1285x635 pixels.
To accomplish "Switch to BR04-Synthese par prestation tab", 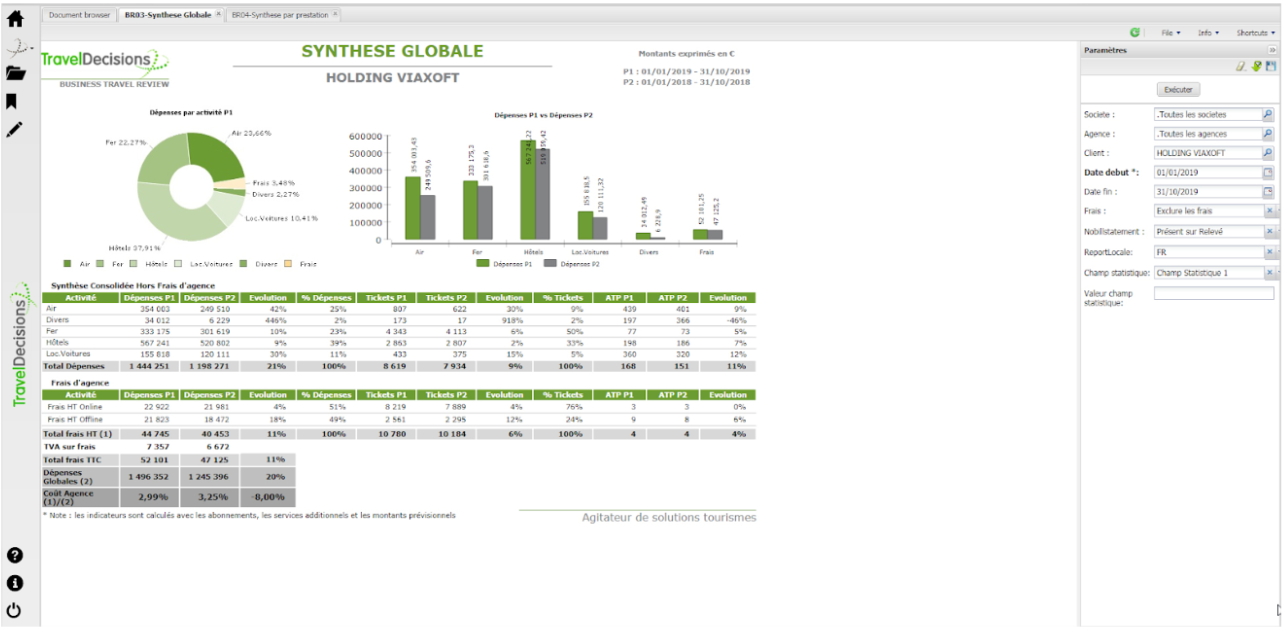I will point(284,15).
